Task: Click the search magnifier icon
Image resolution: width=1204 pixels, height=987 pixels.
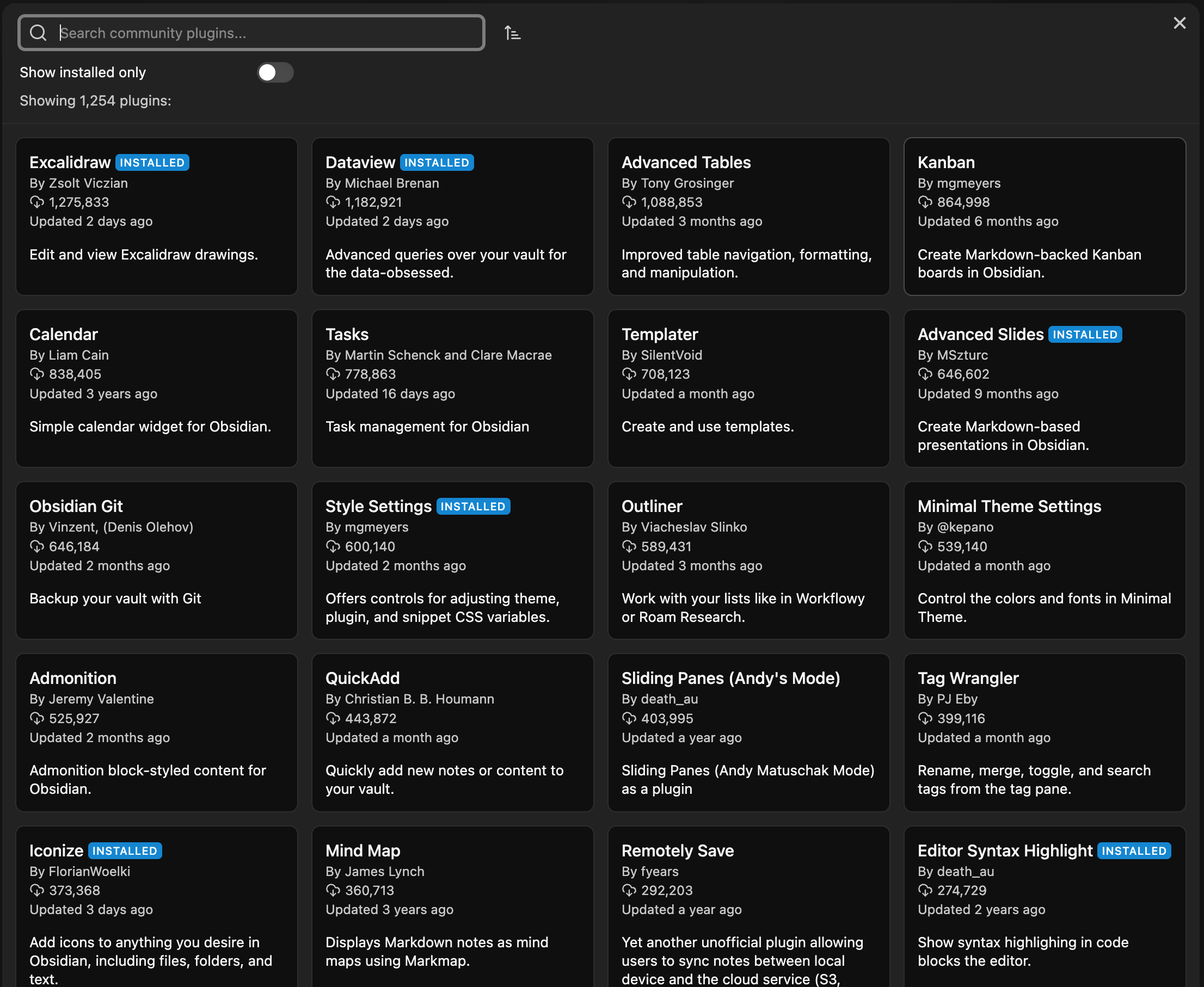Action: (38, 33)
